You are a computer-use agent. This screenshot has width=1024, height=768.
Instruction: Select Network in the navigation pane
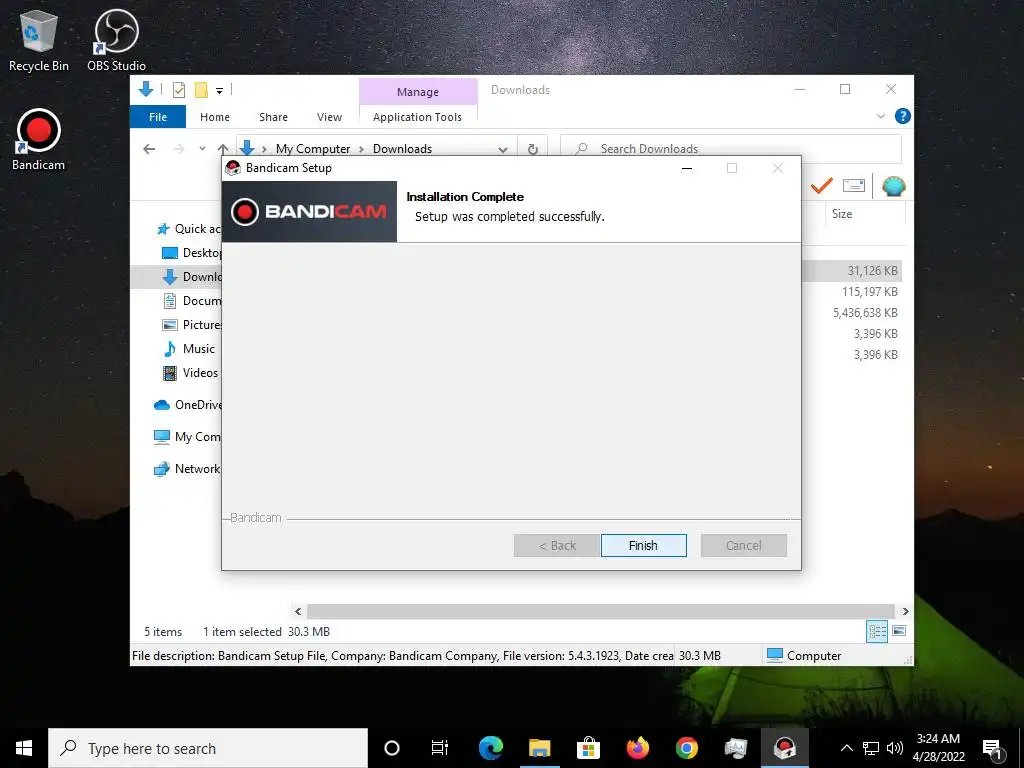tap(187, 469)
